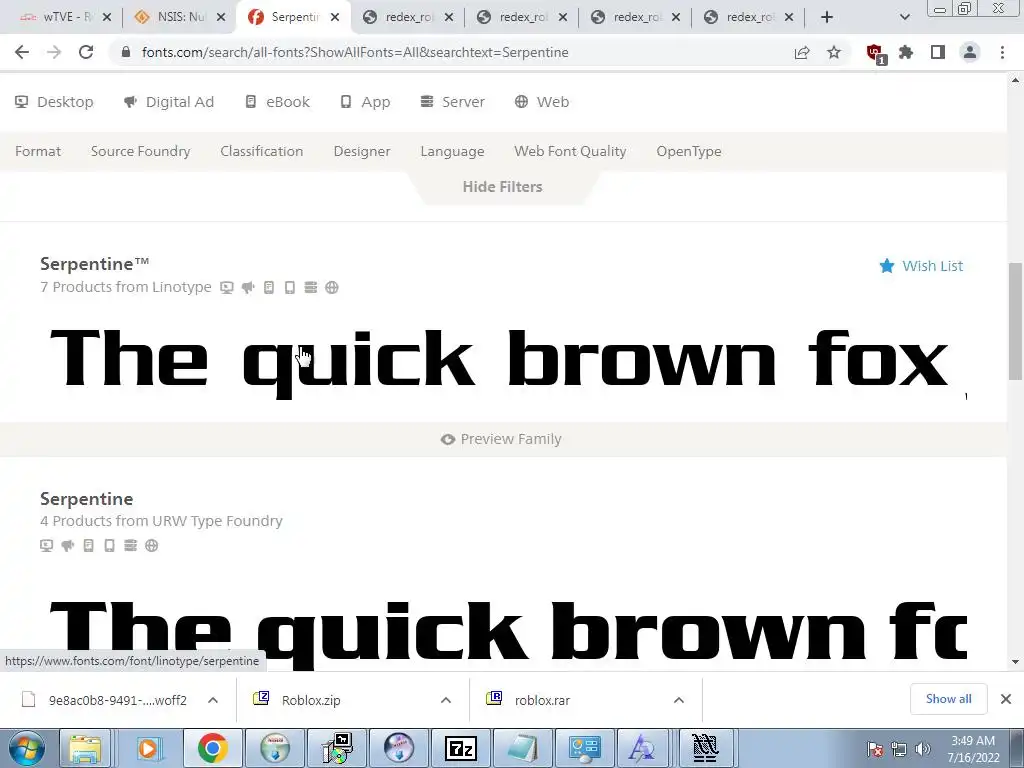
Task: Expand the Format filter
Action: point(38,152)
